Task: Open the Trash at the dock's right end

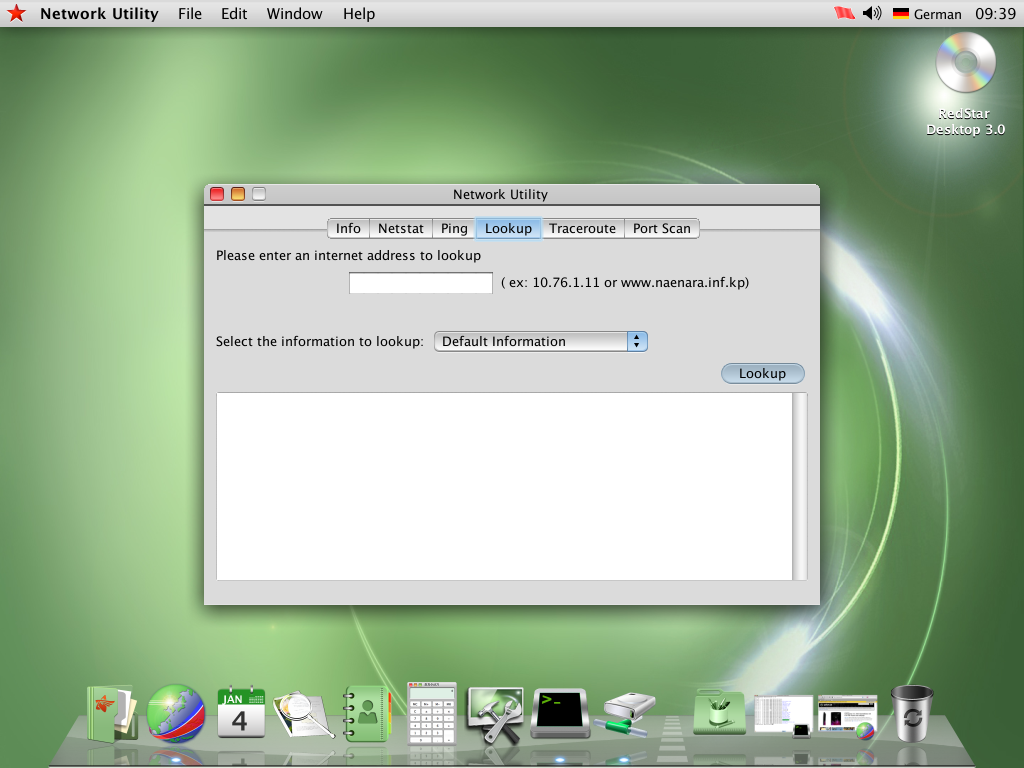Action: click(911, 710)
